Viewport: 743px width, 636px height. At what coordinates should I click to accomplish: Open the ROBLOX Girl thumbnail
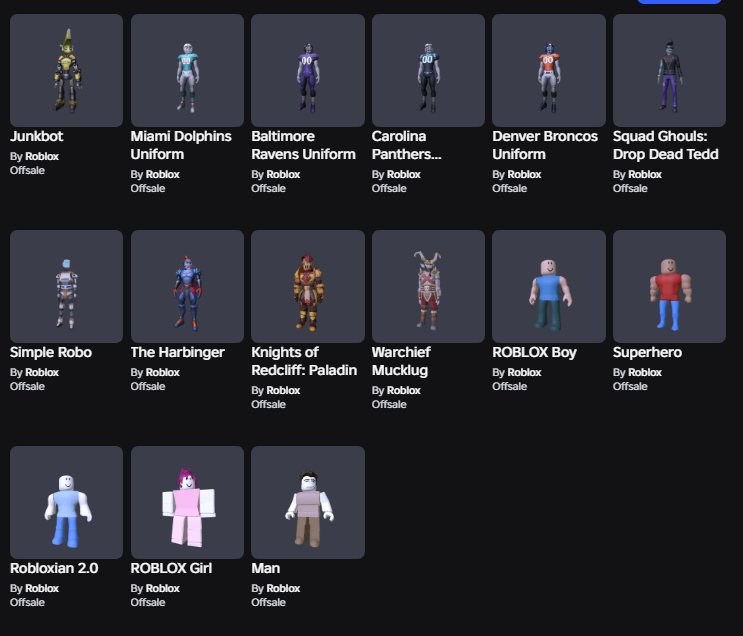coord(187,502)
